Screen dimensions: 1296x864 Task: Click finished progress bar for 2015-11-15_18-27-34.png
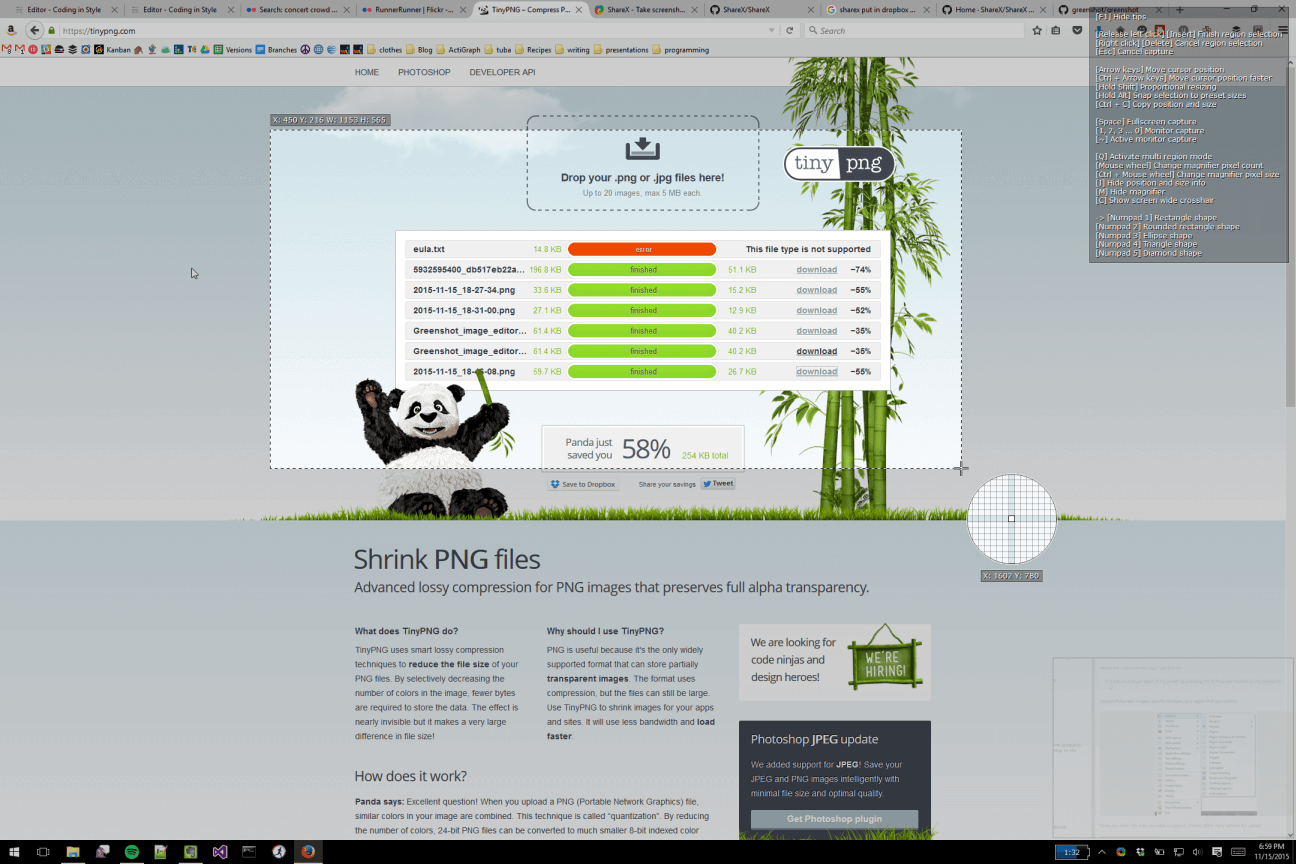coord(642,290)
